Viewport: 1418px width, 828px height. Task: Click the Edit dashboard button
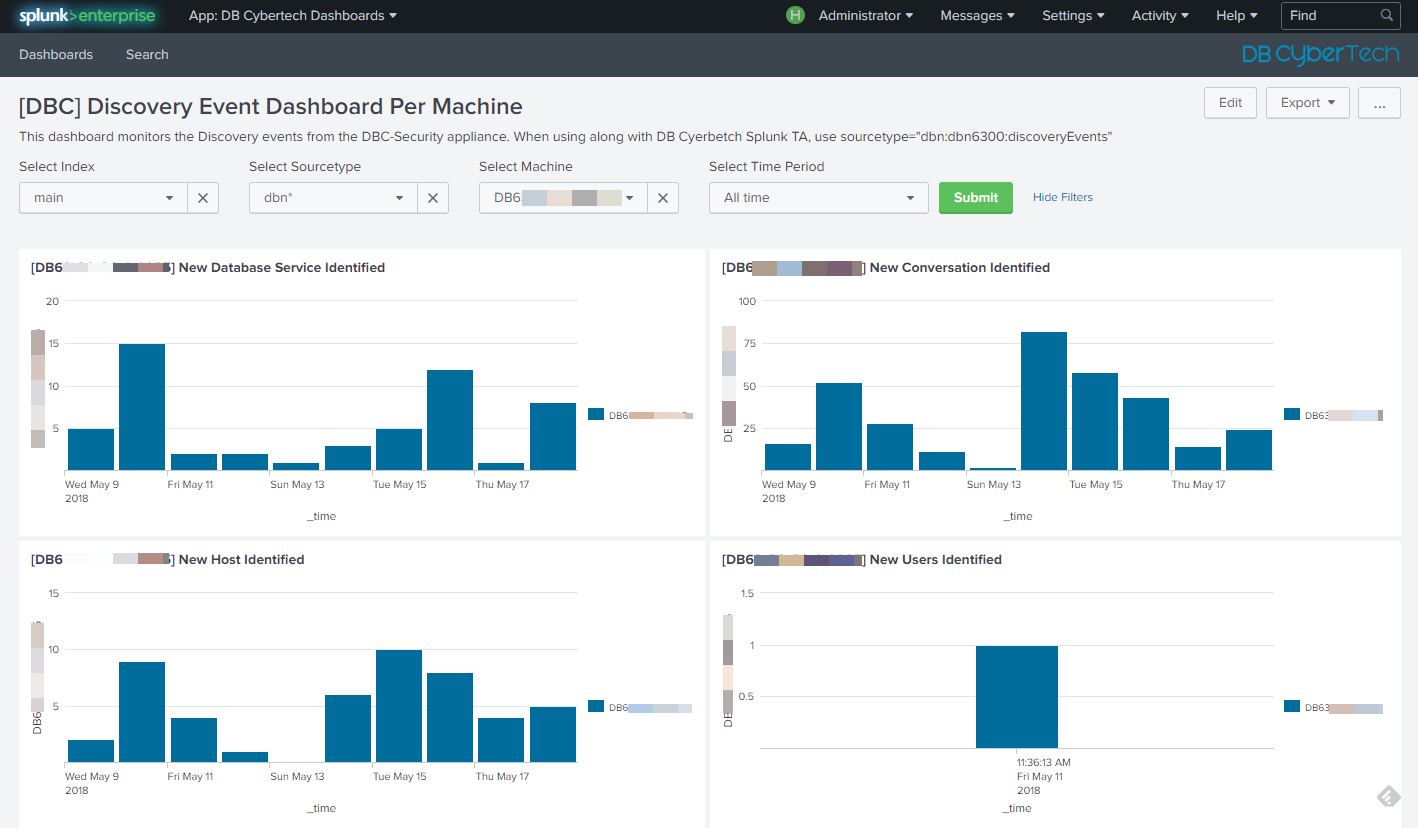(x=1231, y=103)
